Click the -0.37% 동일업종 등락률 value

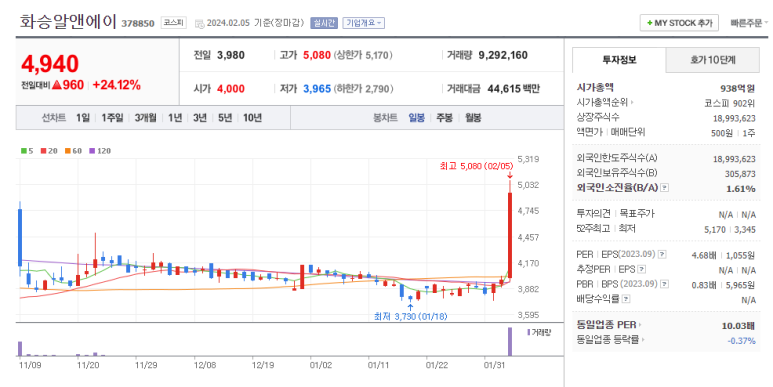coord(741,341)
